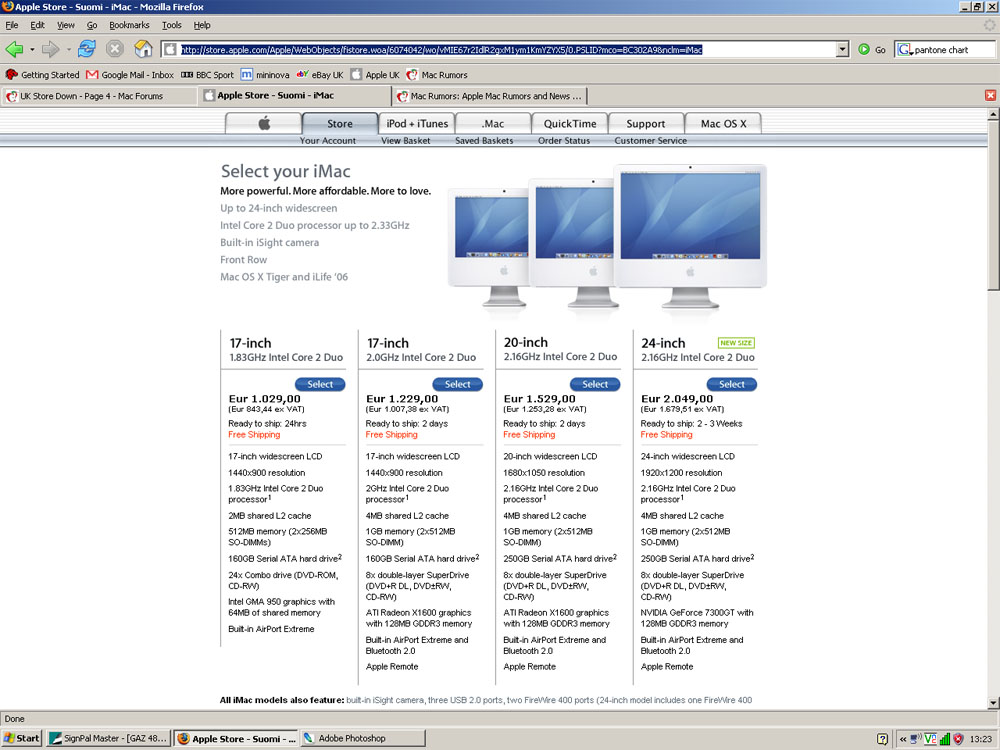The image size is (1000, 750).
Task: Open the Apple UK bookmark
Action: (x=375, y=75)
